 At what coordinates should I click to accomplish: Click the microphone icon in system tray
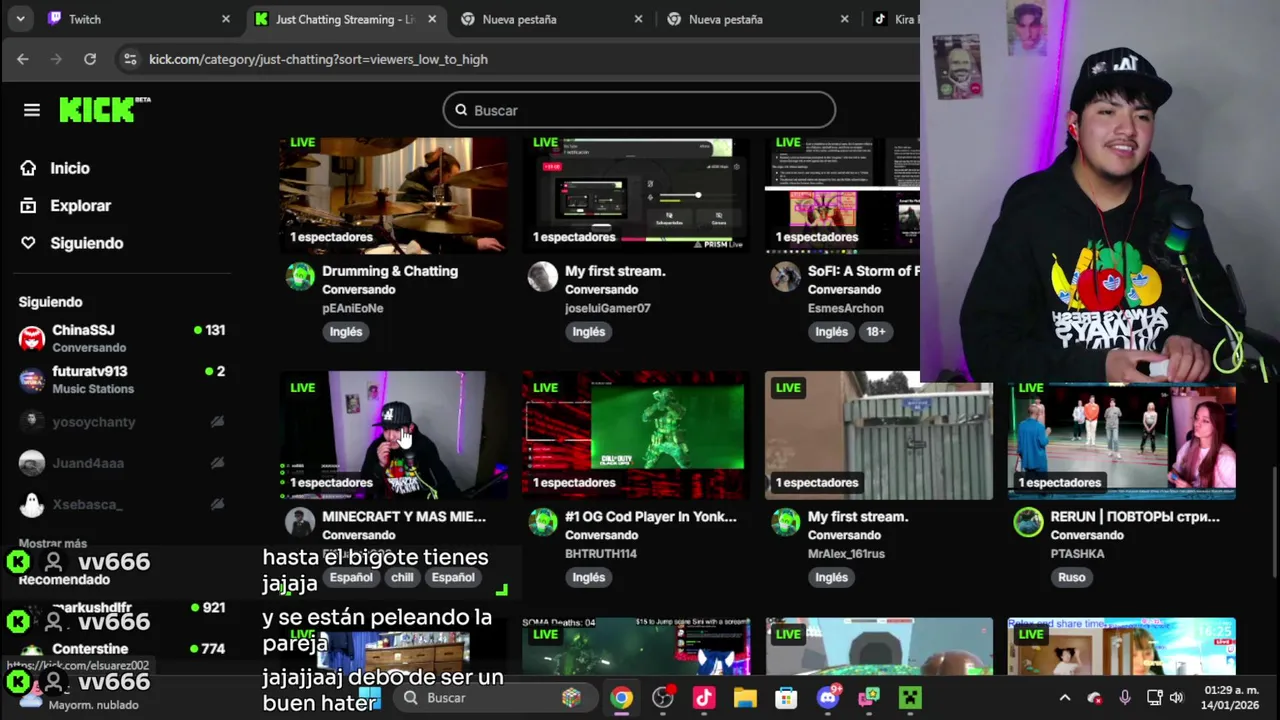(x=1125, y=698)
